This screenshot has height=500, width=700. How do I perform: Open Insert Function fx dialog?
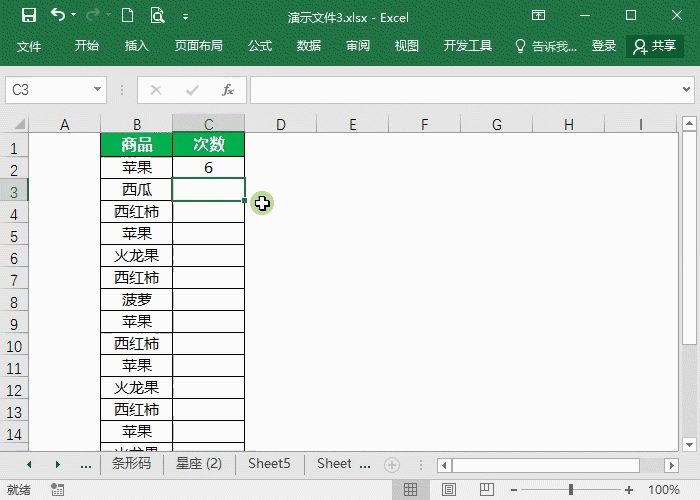228,90
